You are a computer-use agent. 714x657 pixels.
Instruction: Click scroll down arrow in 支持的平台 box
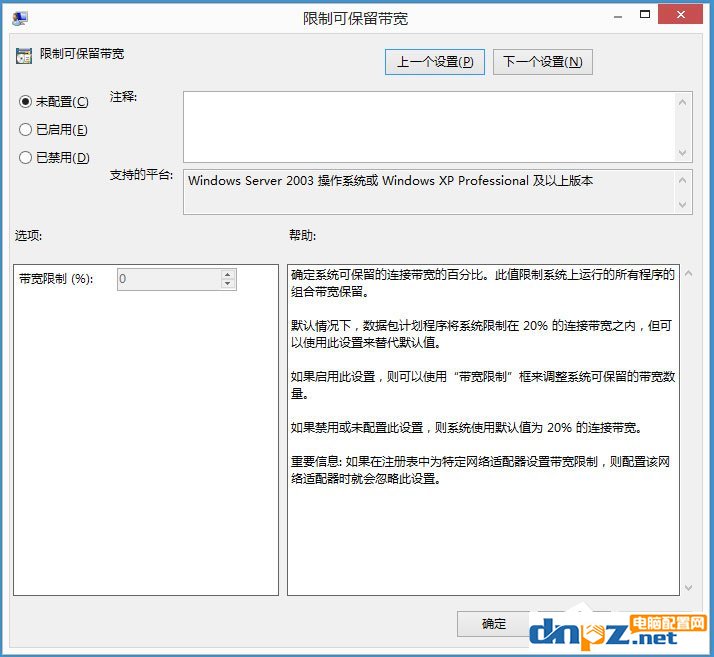pyautogui.click(x=682, y=204)
